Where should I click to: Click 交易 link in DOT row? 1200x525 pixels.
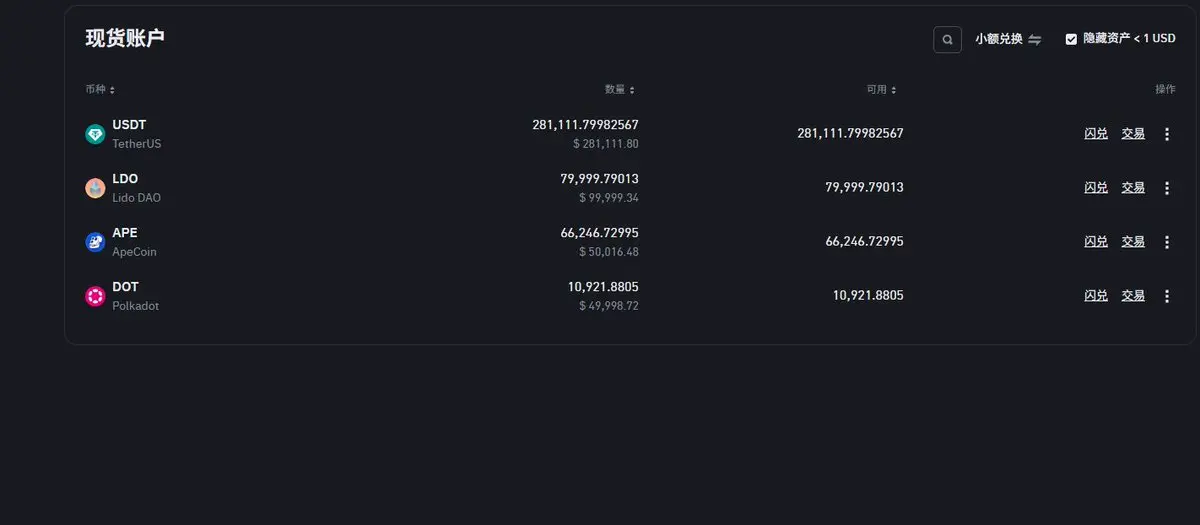click(x=1133, y=295)
